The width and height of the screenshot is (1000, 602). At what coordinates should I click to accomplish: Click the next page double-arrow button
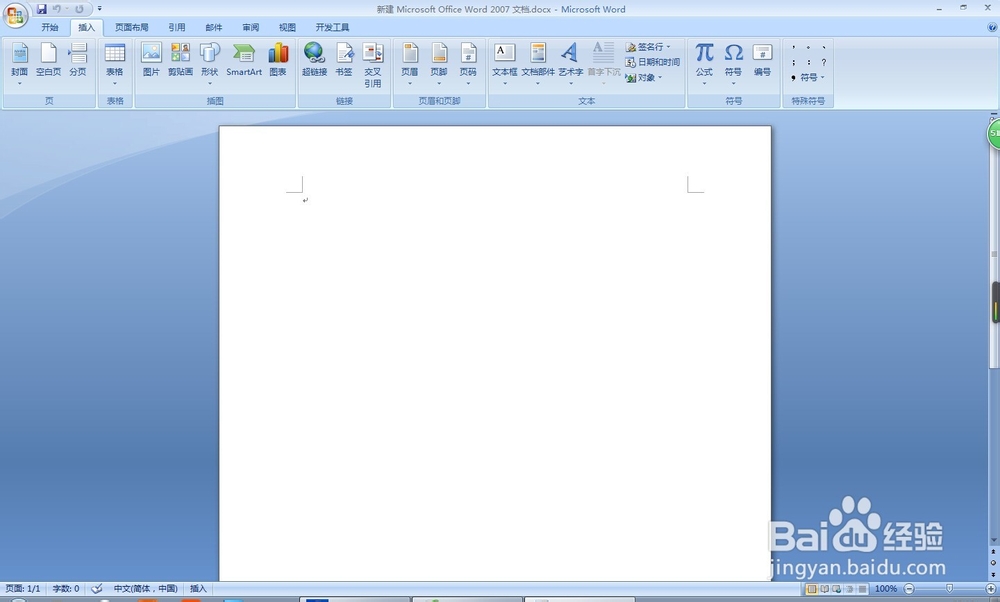[x=994, y=575]
